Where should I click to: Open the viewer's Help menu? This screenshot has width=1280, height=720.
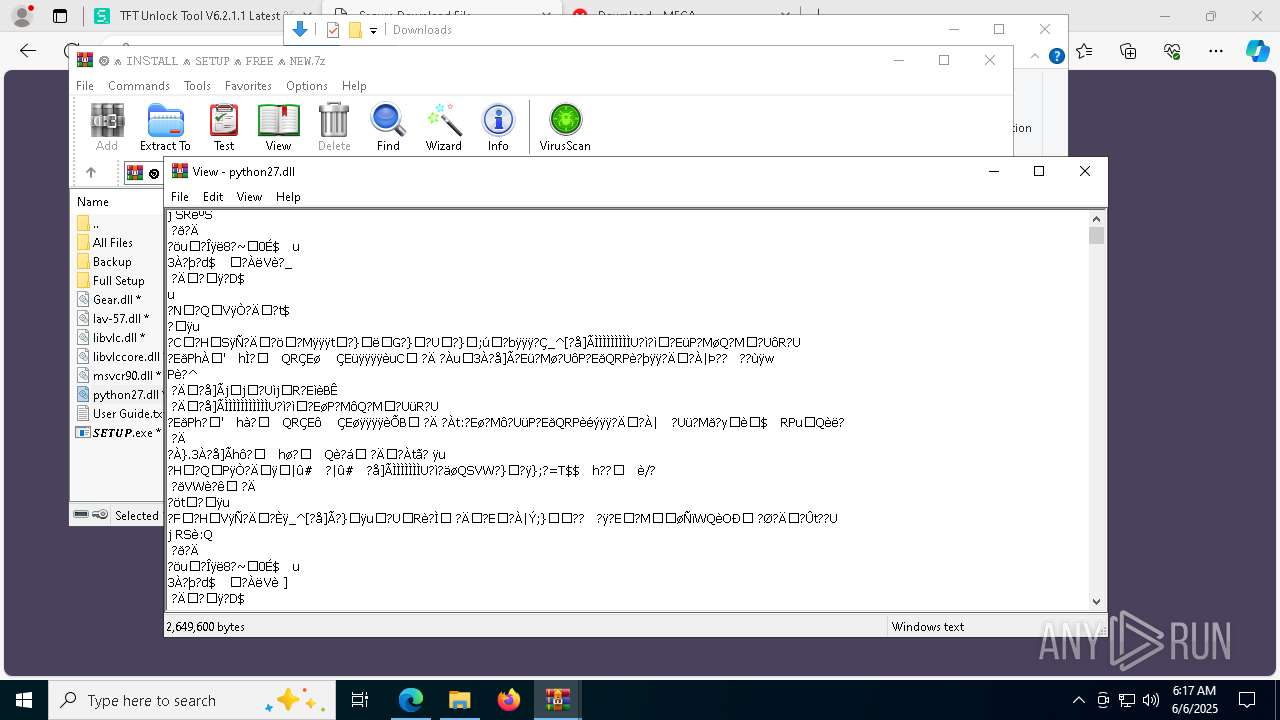click(x=288, y=197)
